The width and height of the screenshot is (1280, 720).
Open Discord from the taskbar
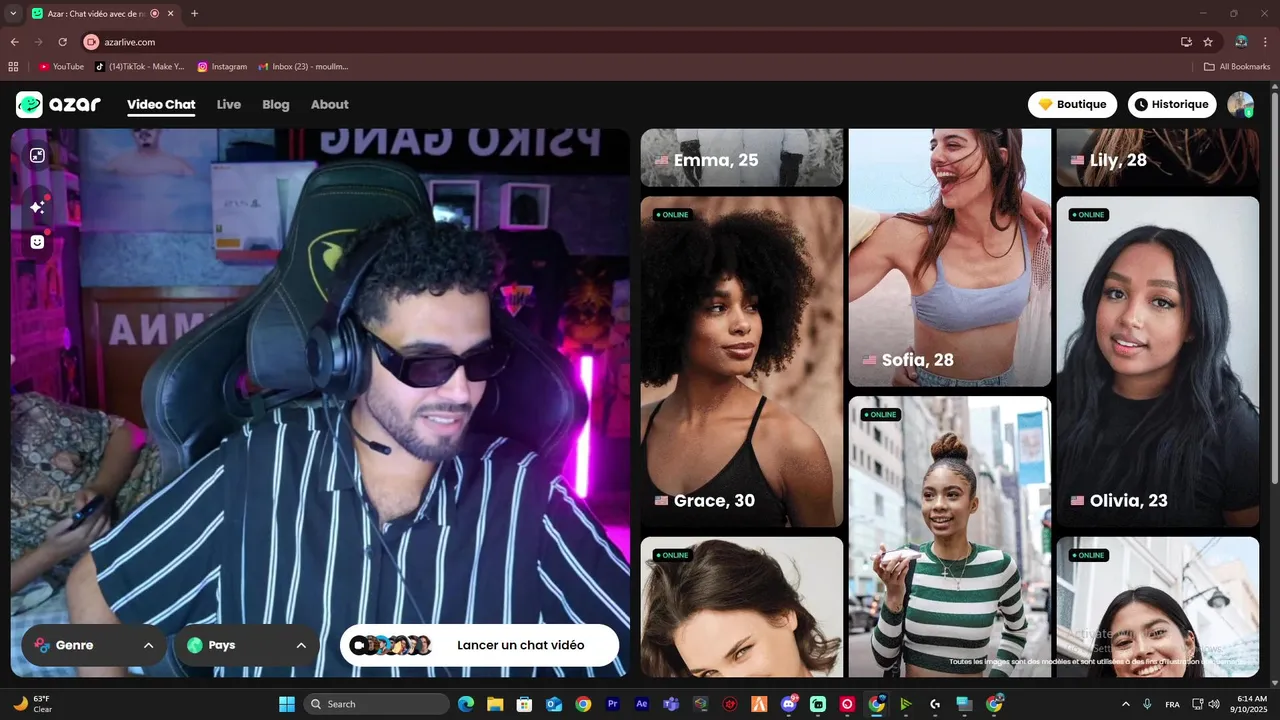pos(789,704)
